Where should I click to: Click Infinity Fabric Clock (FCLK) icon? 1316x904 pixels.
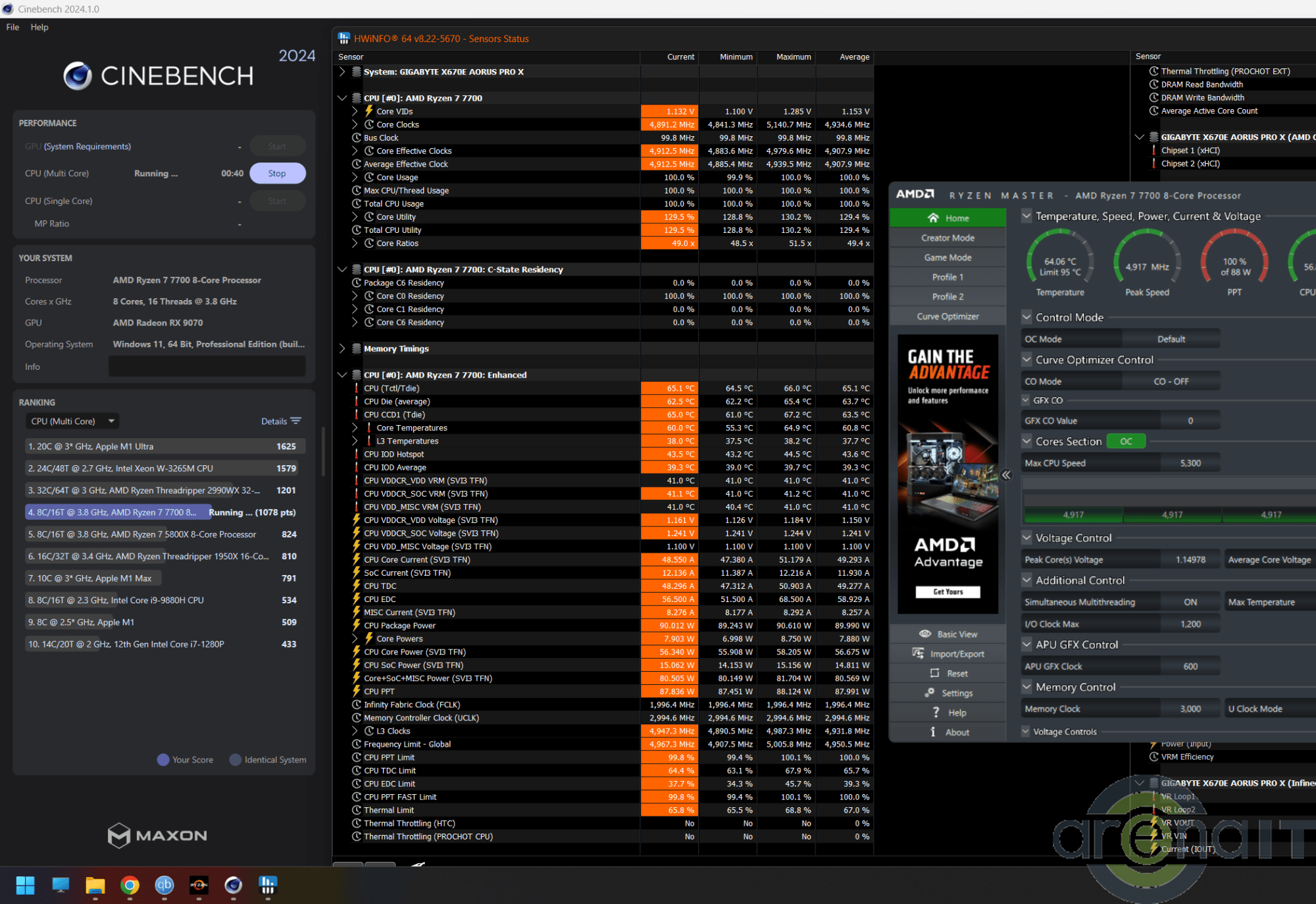click(x=357, y=705)
